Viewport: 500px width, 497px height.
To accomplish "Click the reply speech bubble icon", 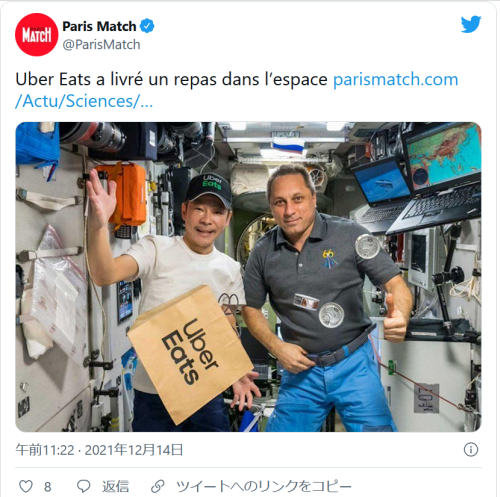I will coord(83,486).
